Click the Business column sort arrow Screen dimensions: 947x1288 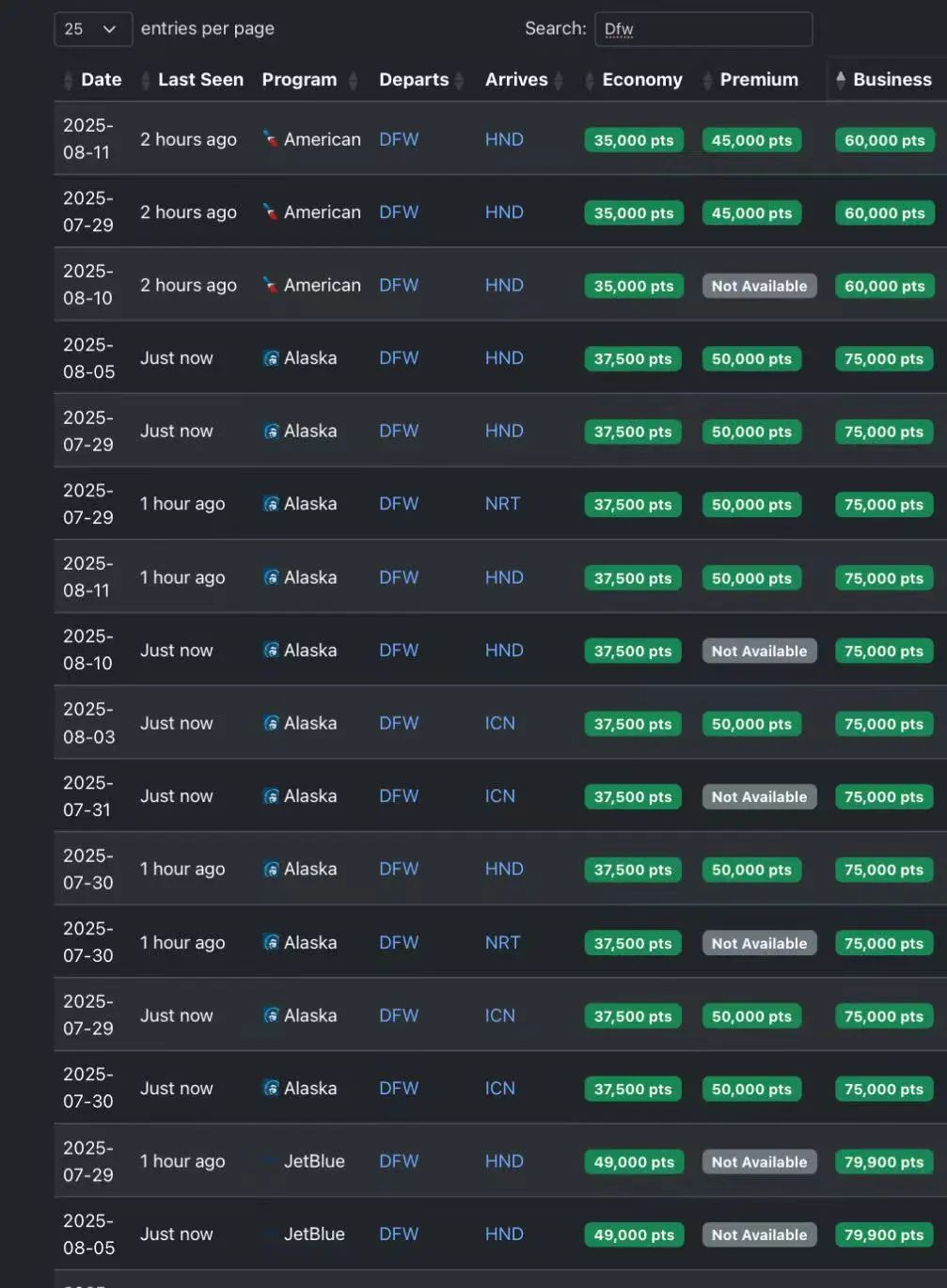(x=841, y=80)
